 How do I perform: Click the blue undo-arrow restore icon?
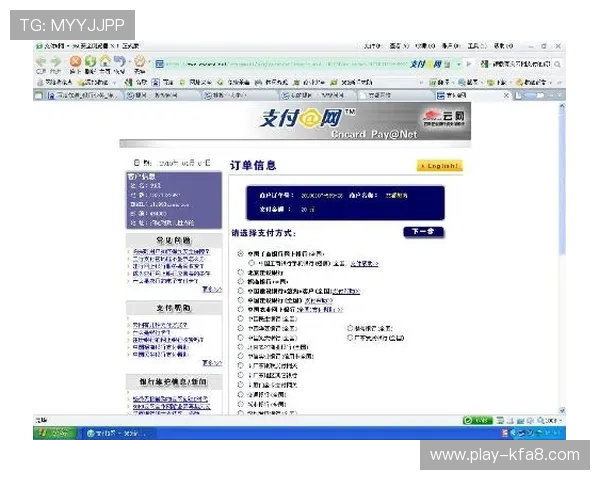coord(120,61)
